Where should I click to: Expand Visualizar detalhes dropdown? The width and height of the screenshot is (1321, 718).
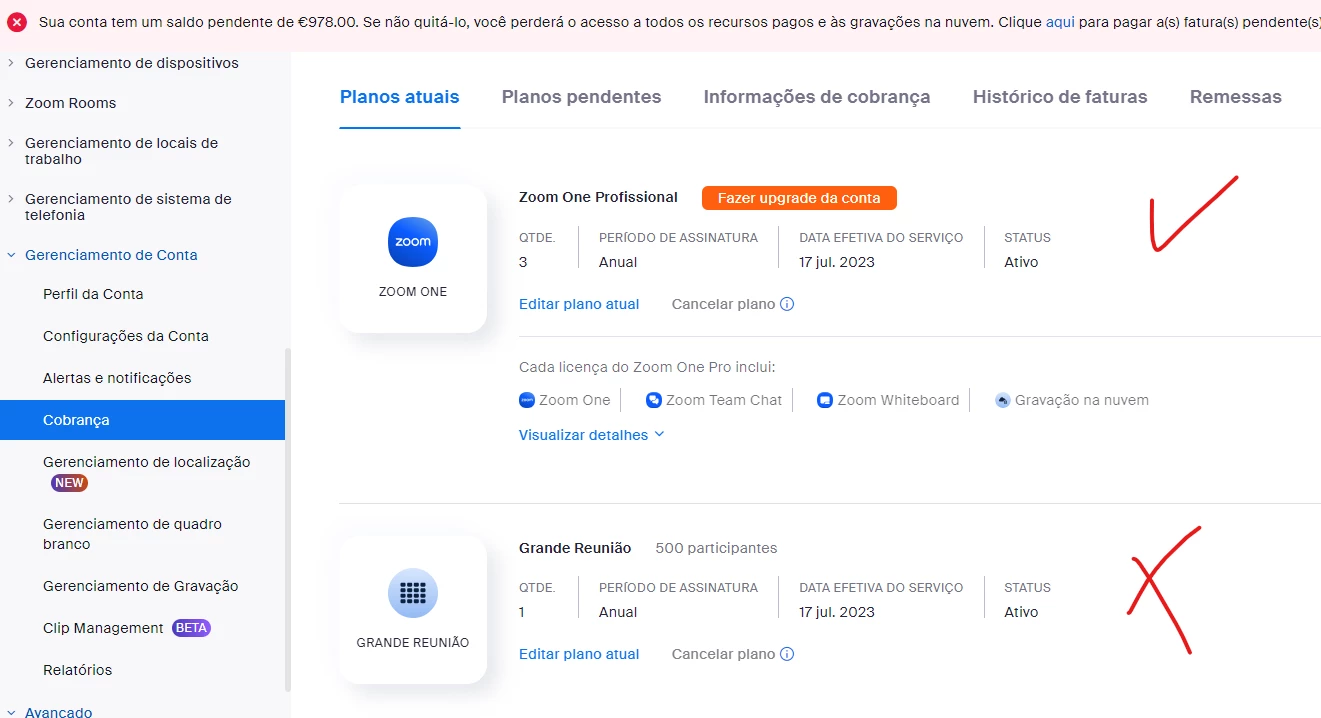591,435
